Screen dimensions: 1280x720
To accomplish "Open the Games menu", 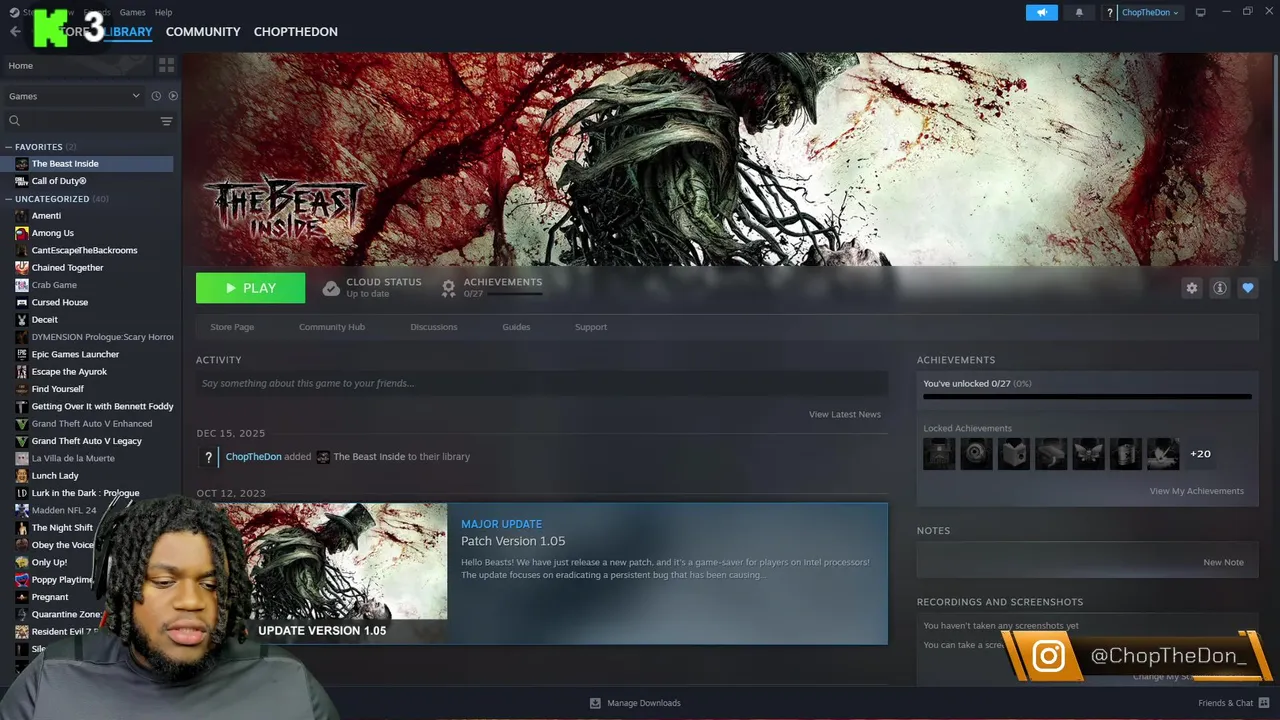I will [132, 12].
